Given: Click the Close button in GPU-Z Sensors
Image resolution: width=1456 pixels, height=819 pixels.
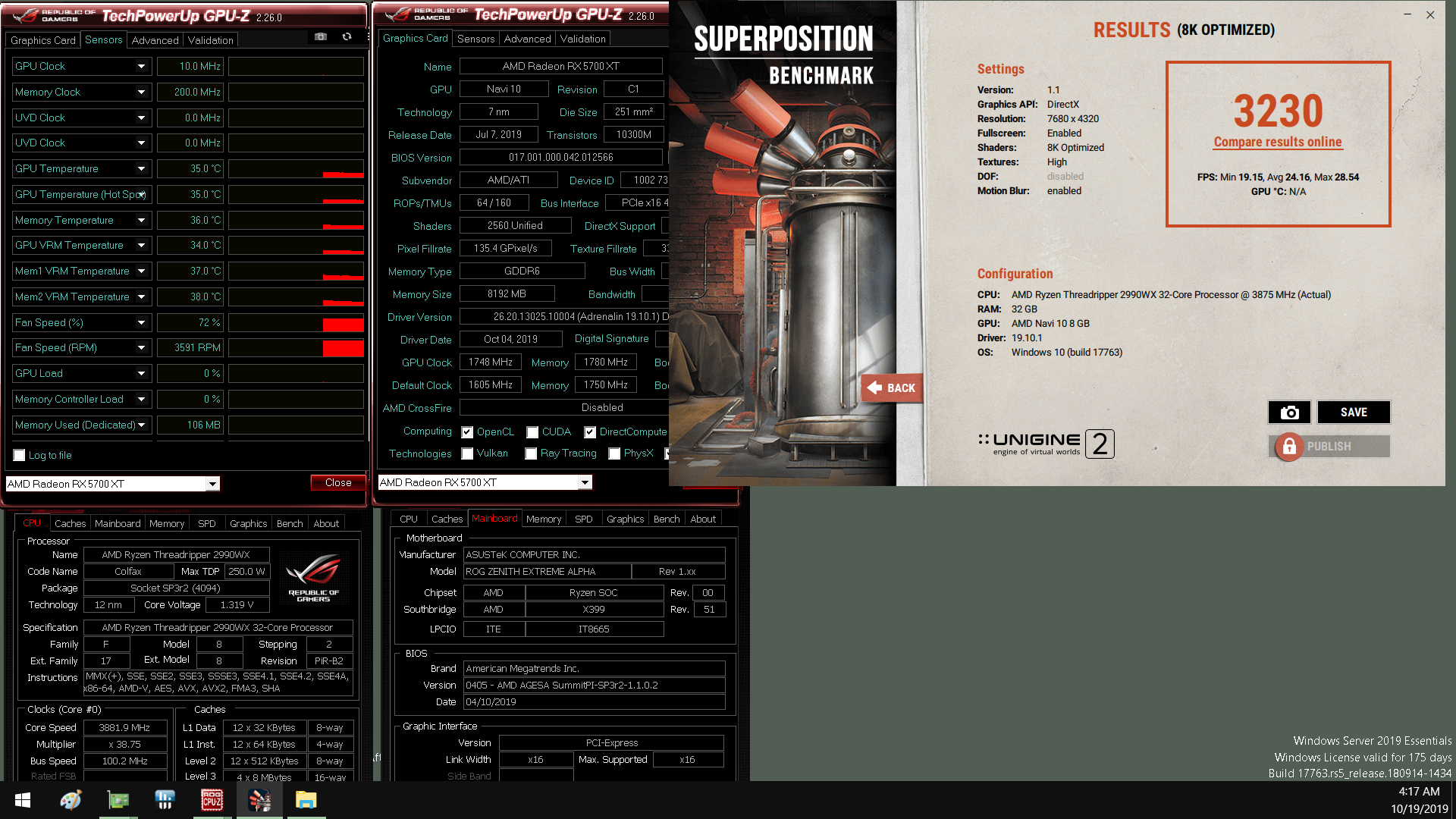Looking at the screenshot, I should click(x=338, y=482).
